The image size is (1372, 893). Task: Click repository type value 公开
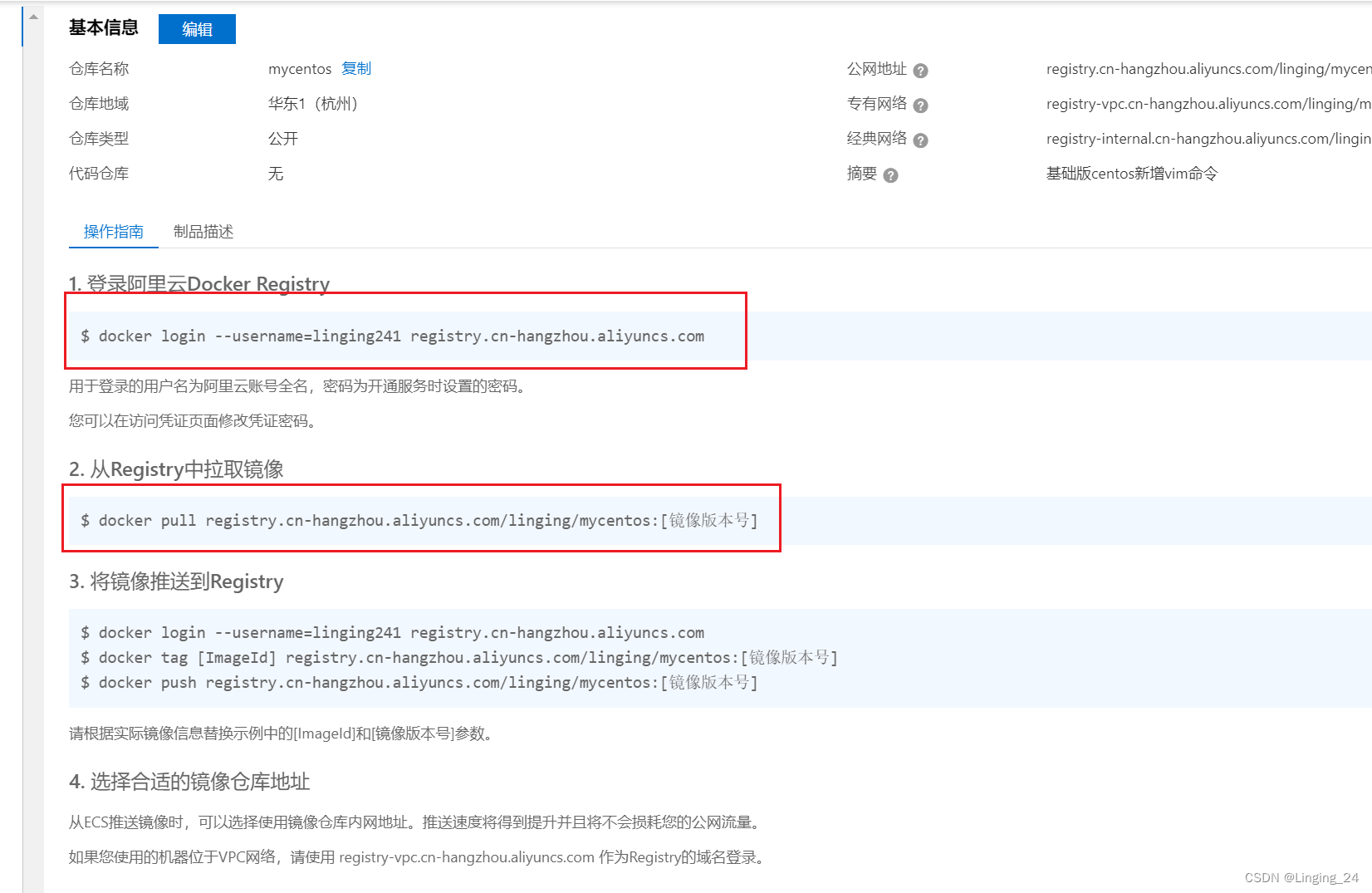pyautogui.click(x=283, y=139)
